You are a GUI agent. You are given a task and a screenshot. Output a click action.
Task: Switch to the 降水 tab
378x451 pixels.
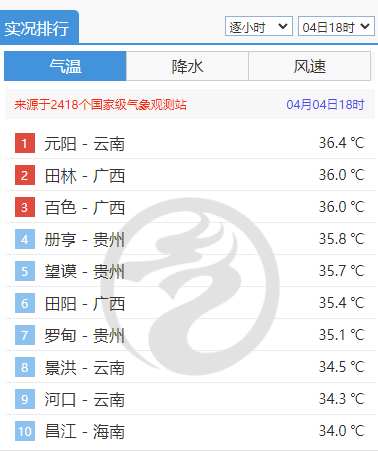(x=187, y=66)
